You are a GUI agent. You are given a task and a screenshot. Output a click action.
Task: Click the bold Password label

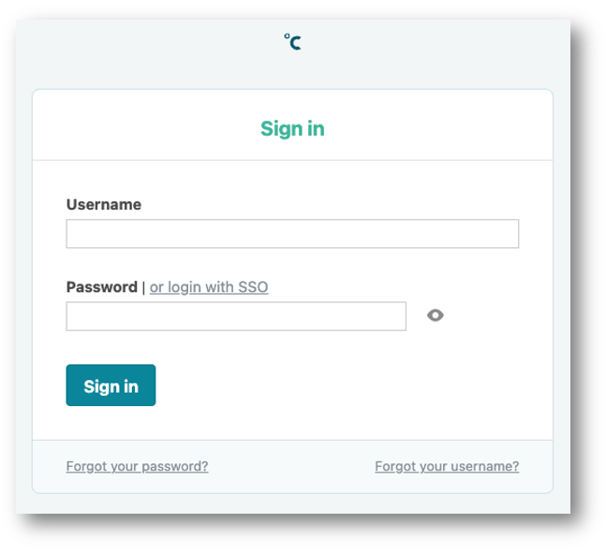pos(102,287)
